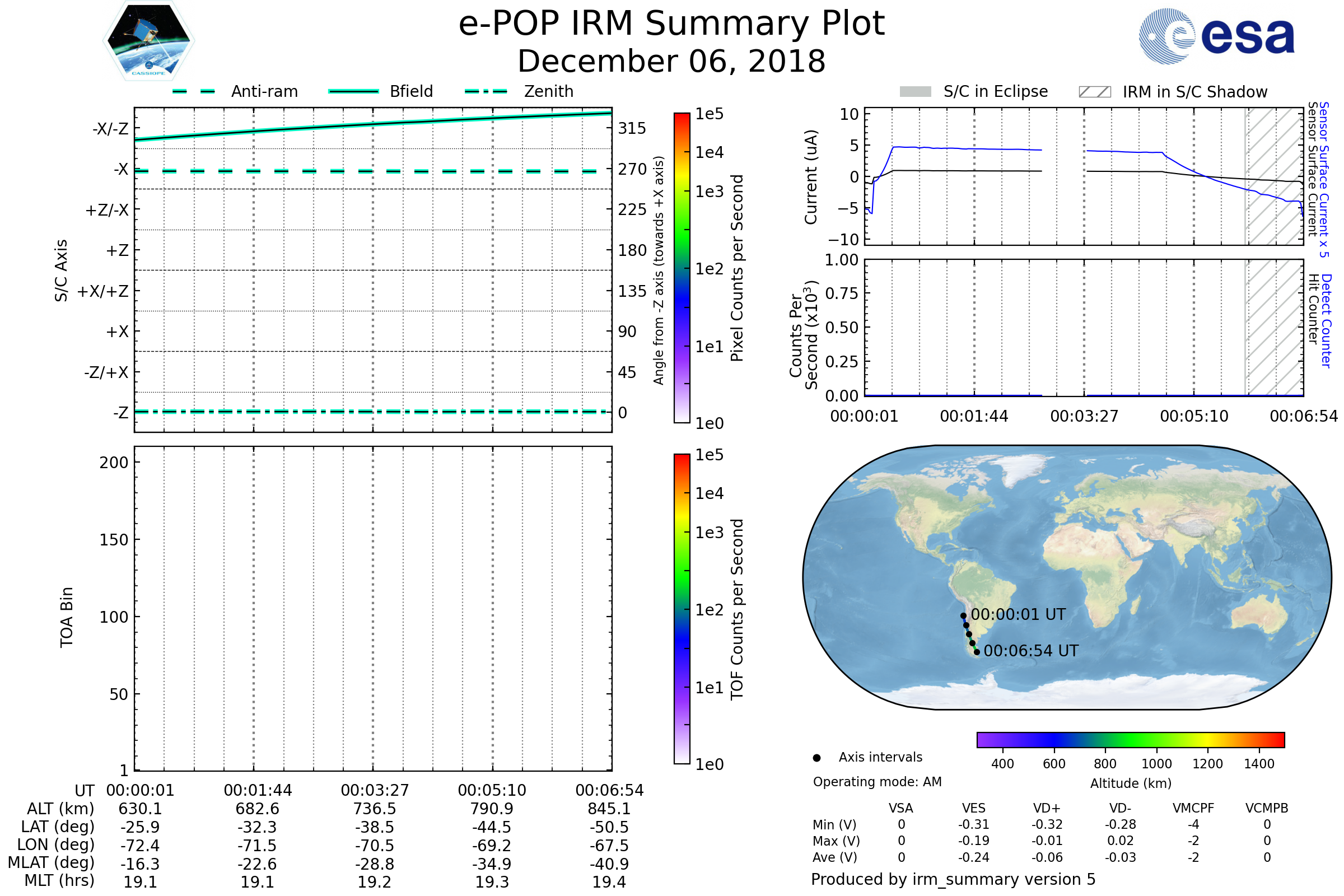This screenshot has height=896, width=1344.
Task: Click the Altitude (km) color scale bar
Action: (1131, 740)
